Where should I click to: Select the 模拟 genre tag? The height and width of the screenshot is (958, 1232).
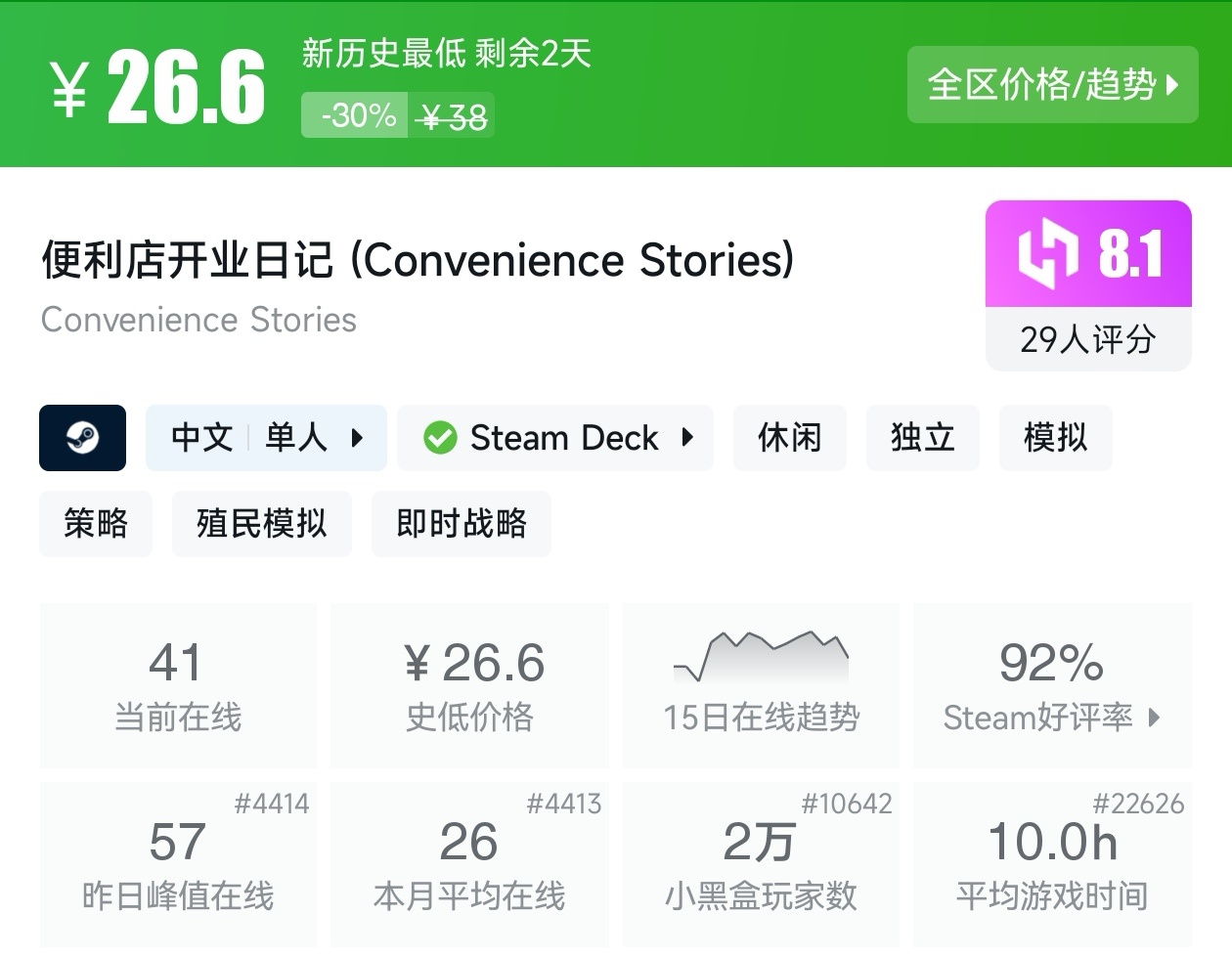[1055, 438]
